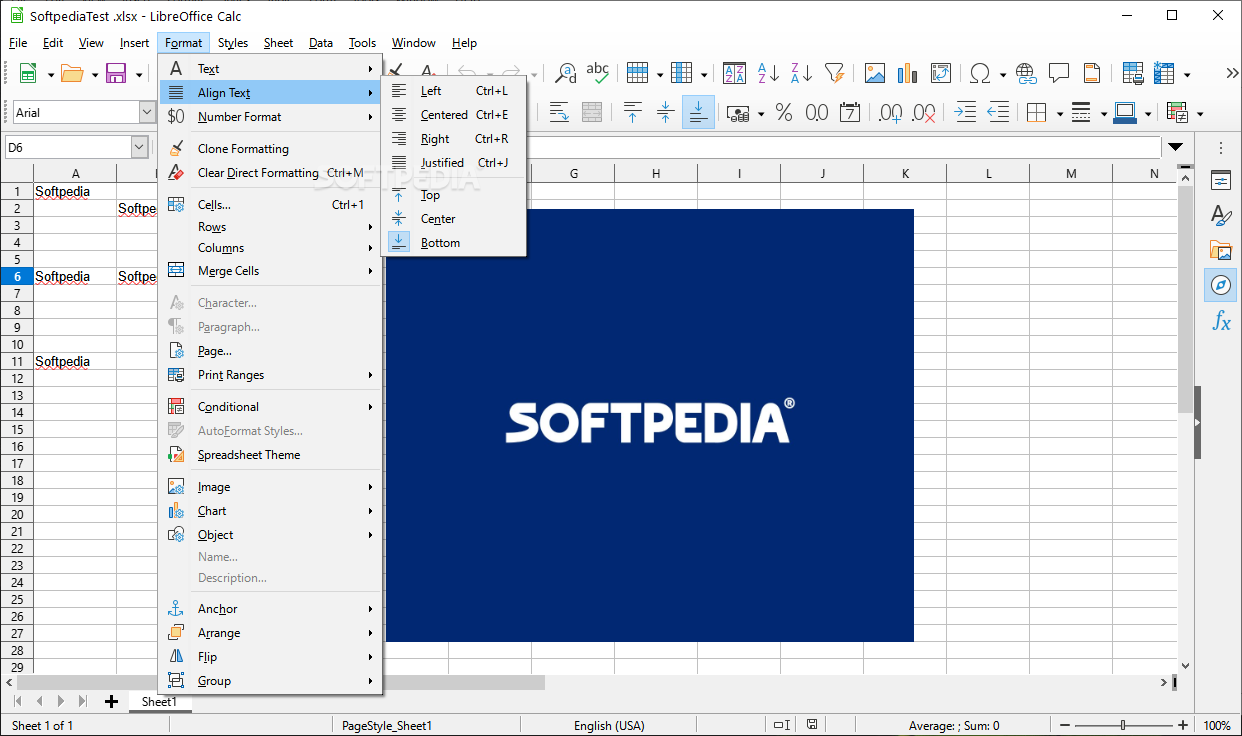Click the Define Print Area icon

click(x=1133, y=73)
